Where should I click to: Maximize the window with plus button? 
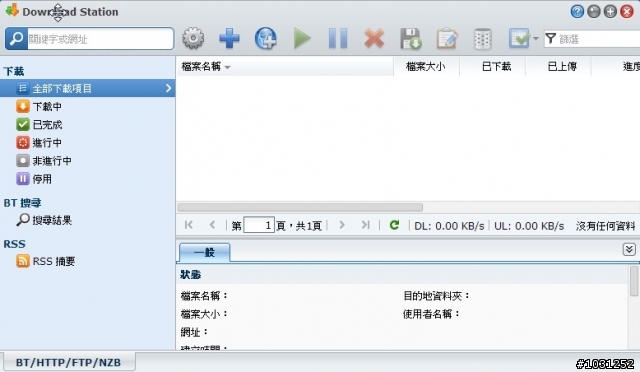[x=610, y=11]
